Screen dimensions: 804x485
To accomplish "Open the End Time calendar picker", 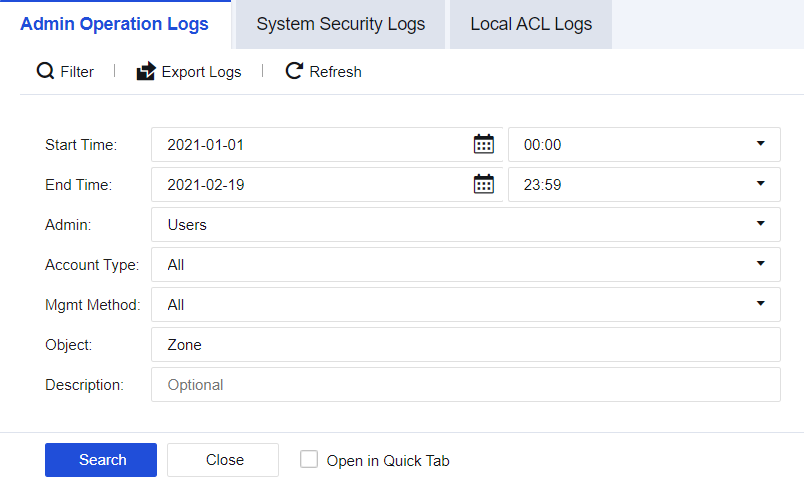I will (484, 184).
